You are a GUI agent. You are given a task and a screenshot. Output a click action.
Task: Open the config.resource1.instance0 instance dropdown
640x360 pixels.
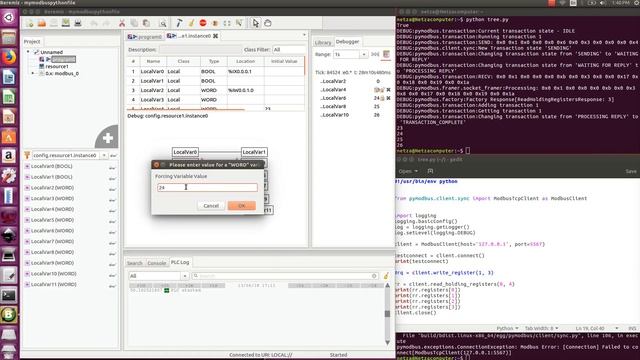[104, 155]
